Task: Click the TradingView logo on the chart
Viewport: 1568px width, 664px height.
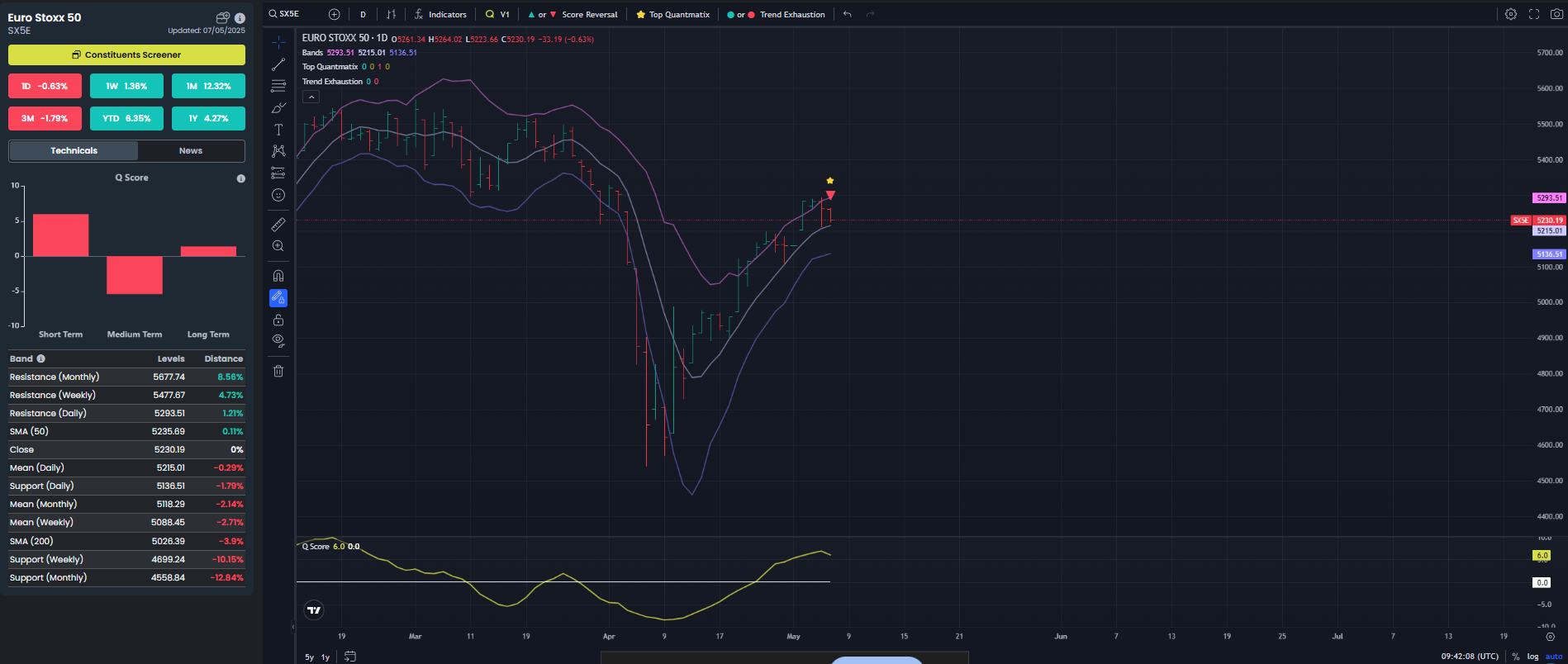Action: click(x=314, y=610)
